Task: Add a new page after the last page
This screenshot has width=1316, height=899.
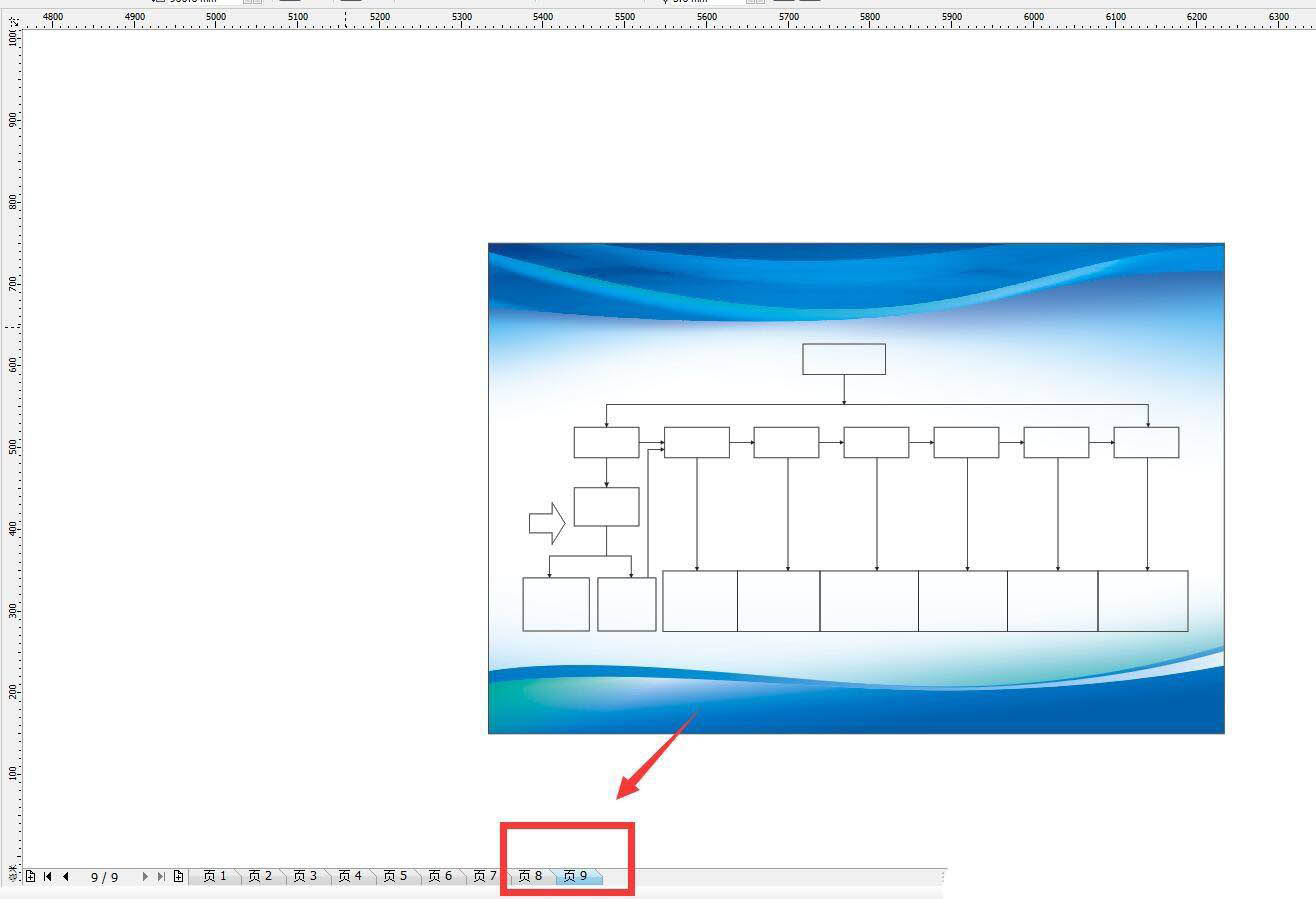Action: [178, 877]
